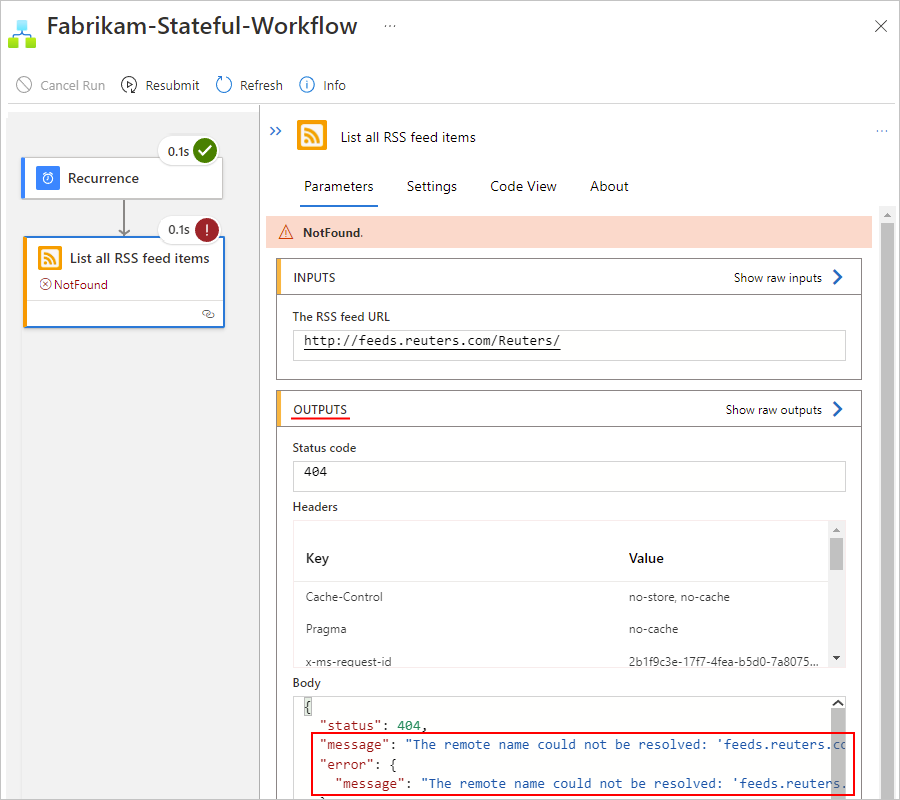This screenshot has width=900, height=800.
Task: Select the Recurrence trigger clock icon
Action: 48,178
